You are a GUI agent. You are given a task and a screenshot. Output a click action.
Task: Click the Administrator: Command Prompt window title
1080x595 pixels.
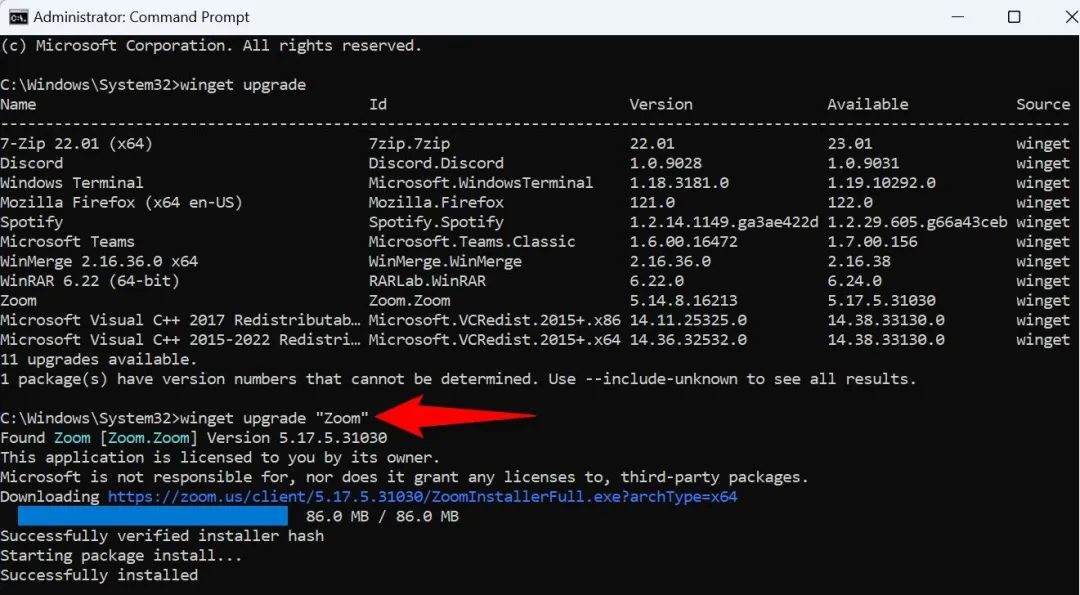tap(141, 17)
